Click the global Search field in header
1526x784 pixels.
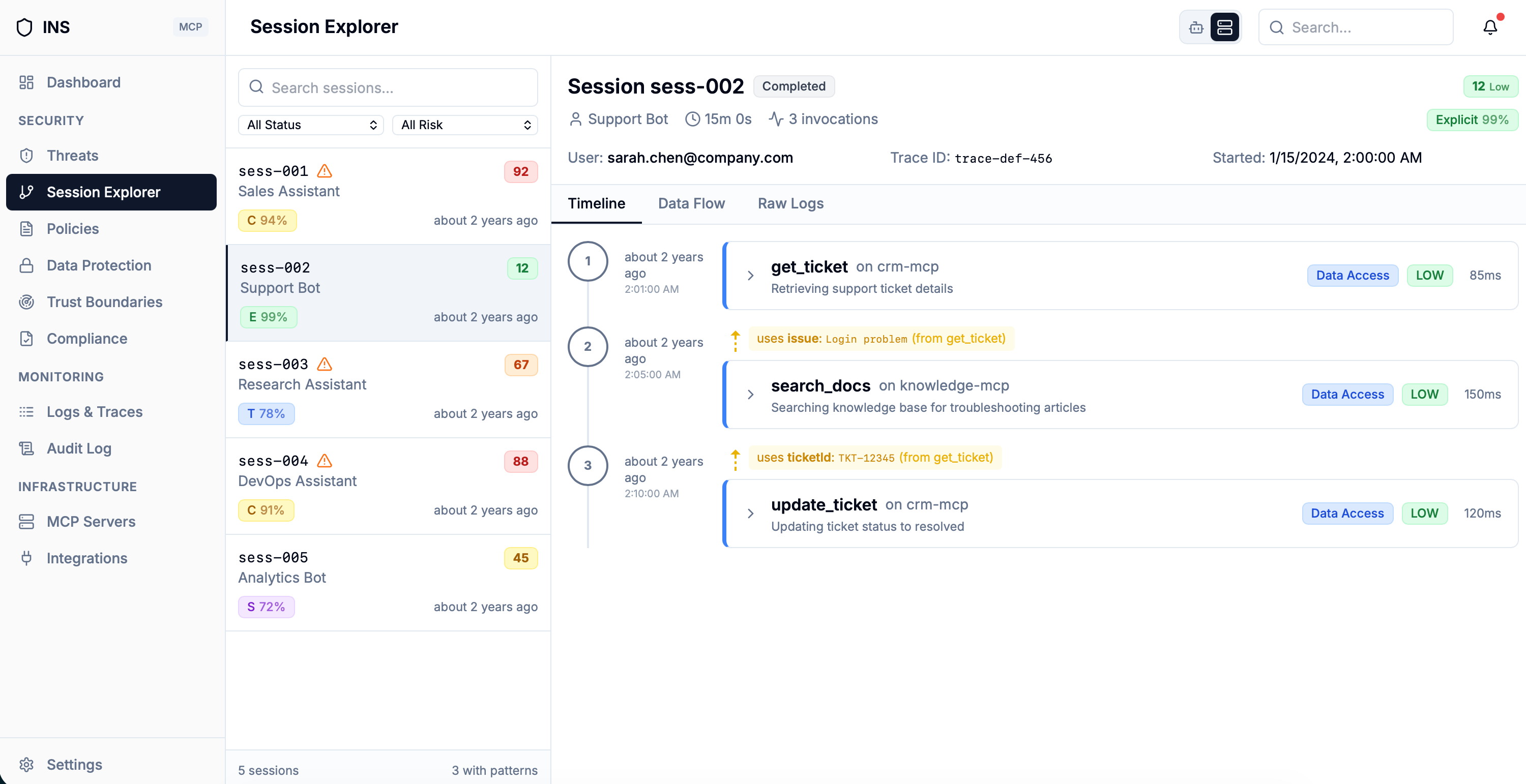coord(1356,27)
